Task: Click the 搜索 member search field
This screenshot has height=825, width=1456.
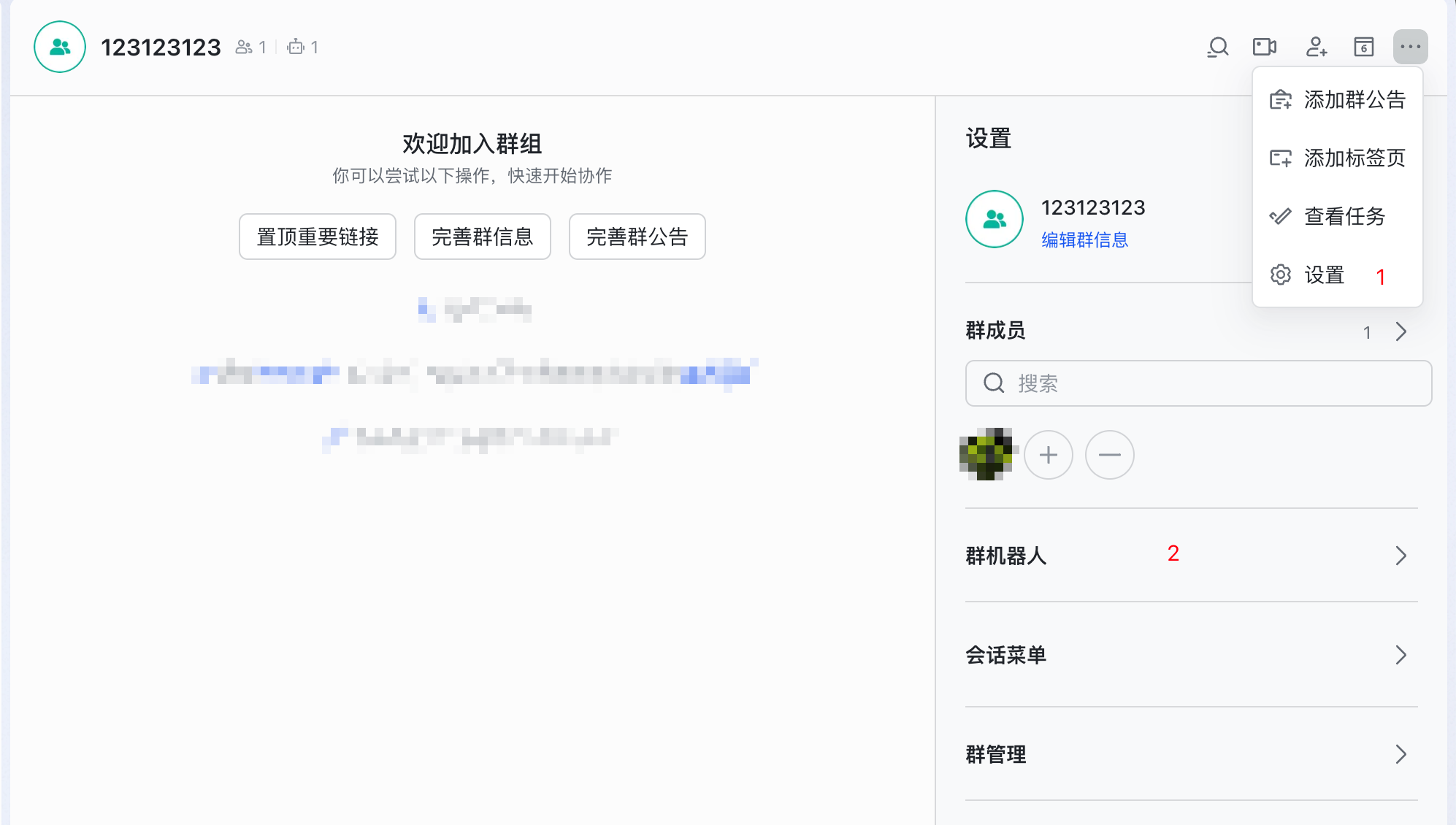Action: [1198, 383]
